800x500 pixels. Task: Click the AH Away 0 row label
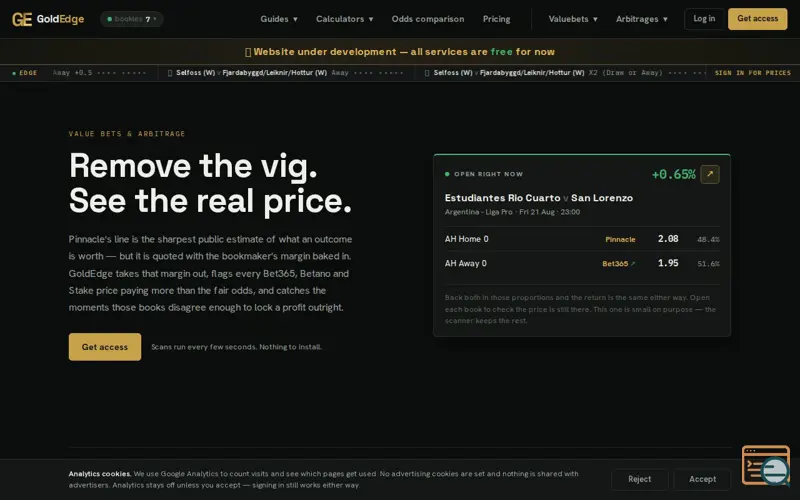[466, 263]
